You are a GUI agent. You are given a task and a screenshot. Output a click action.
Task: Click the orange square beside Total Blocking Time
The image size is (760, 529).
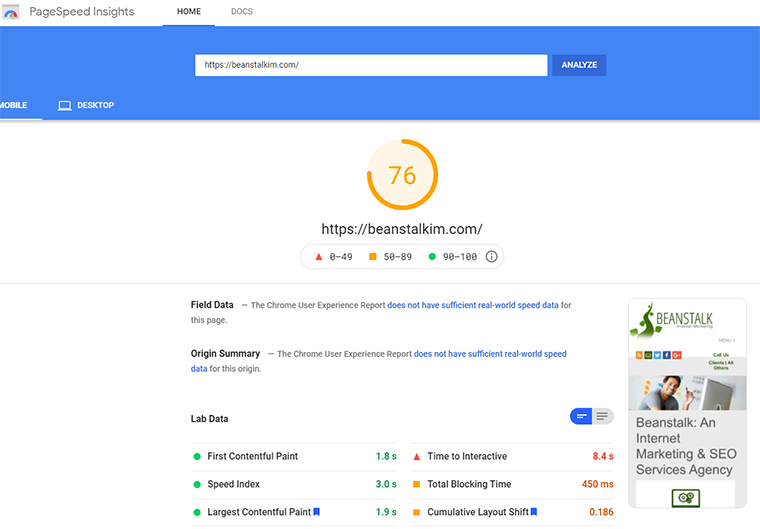point(416,484)
